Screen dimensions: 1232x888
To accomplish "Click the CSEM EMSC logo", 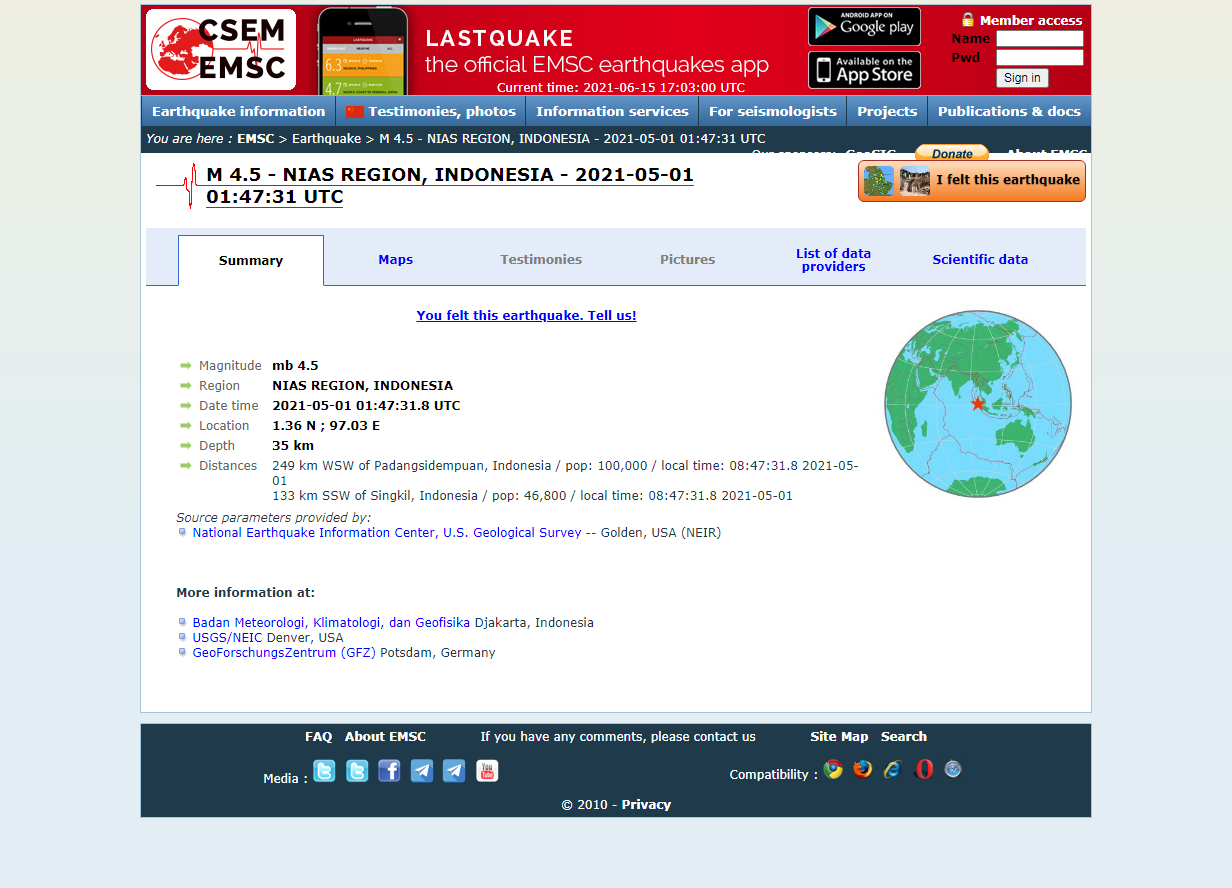I will pyautogui.click(x=221, y=50).
